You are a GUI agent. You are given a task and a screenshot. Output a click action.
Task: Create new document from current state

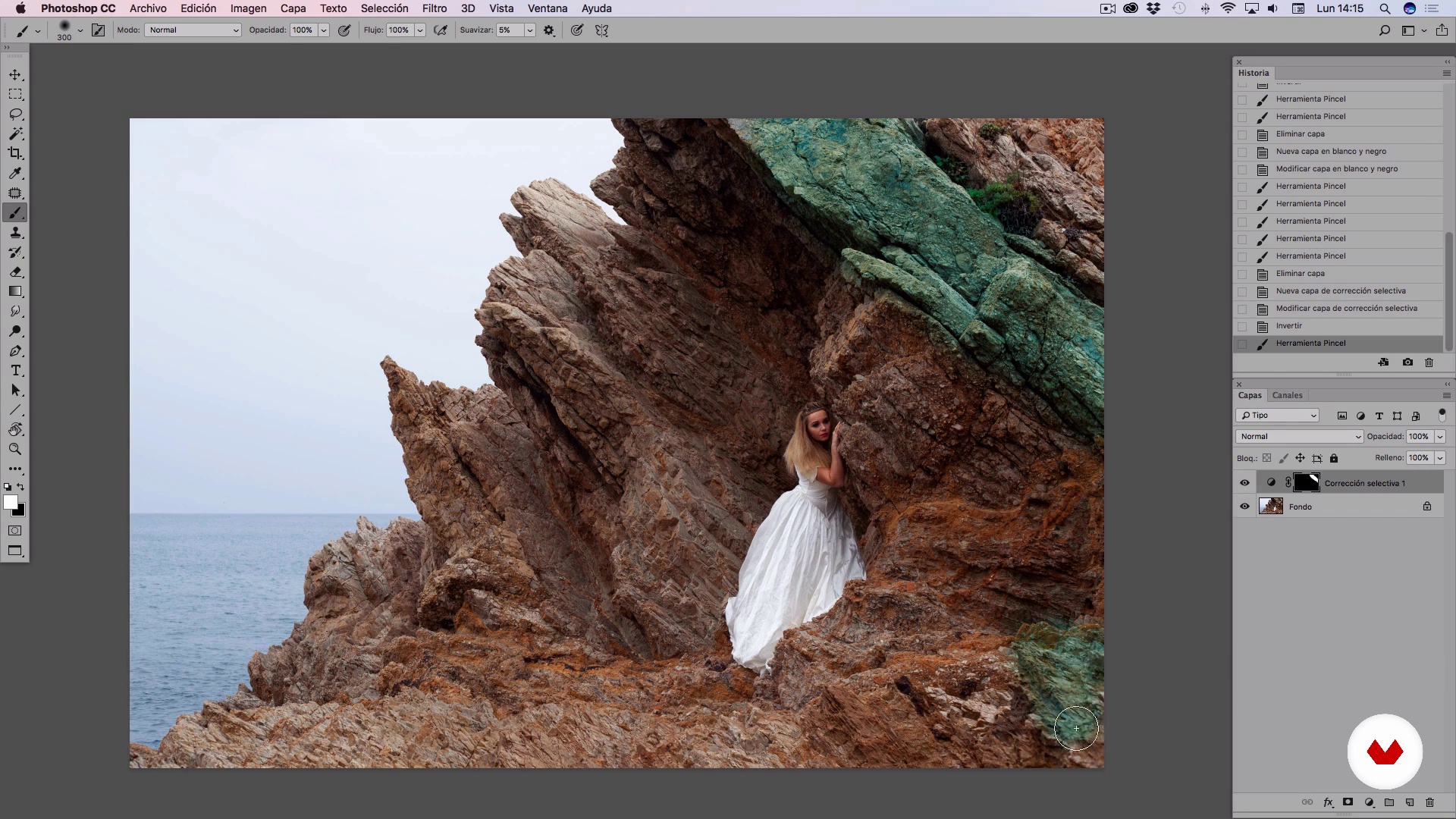(1384, 362)
